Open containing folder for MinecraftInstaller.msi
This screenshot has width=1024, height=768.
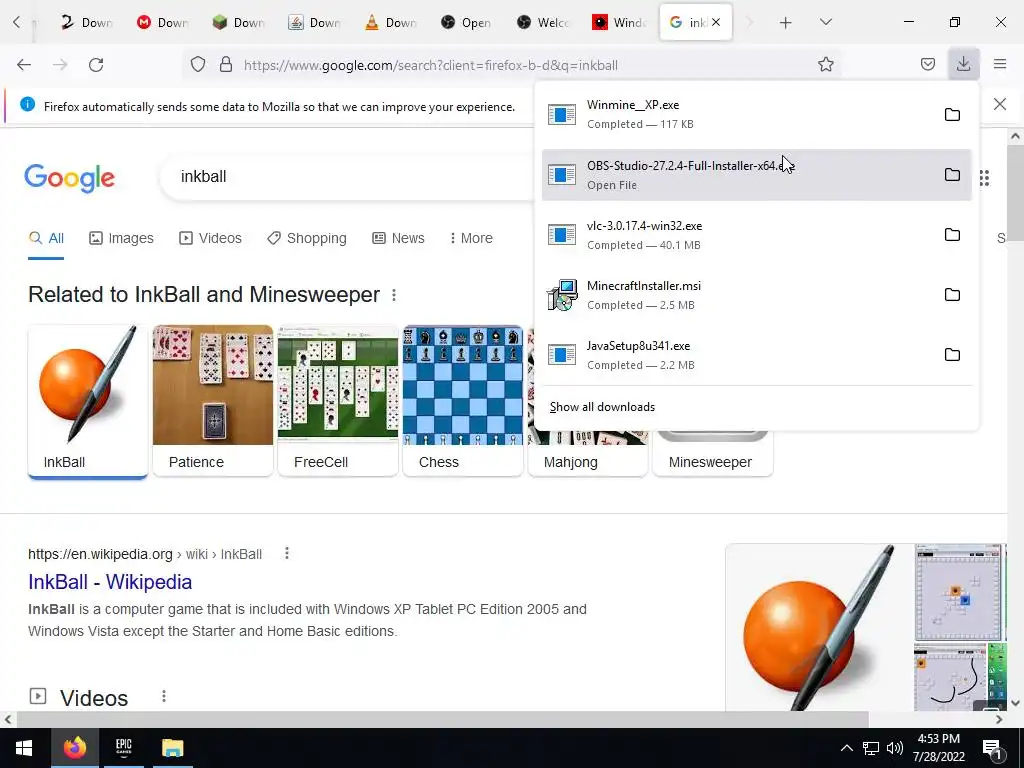tap(952, 295)
